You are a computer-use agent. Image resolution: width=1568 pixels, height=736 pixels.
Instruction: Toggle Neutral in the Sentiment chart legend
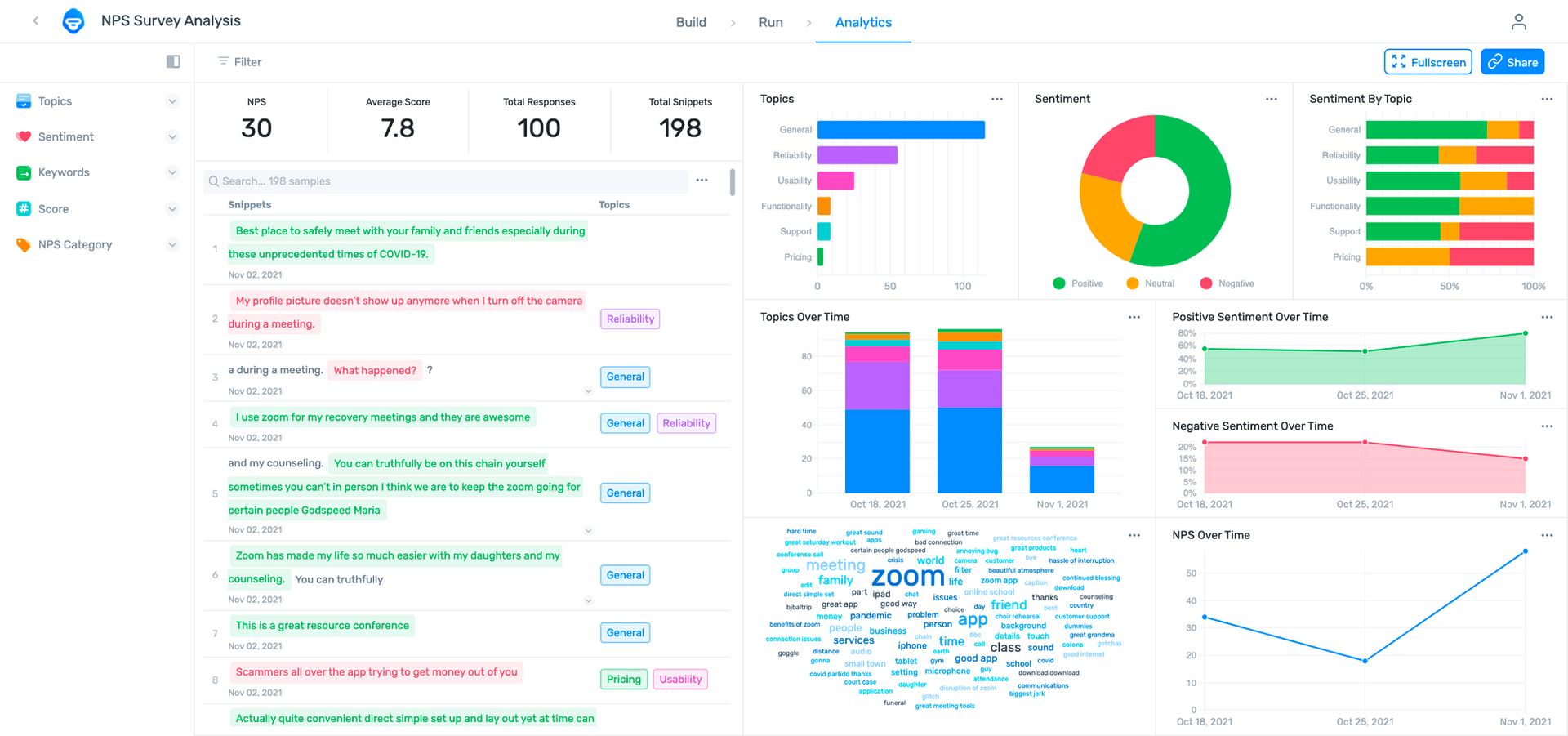click(1150, 283)
